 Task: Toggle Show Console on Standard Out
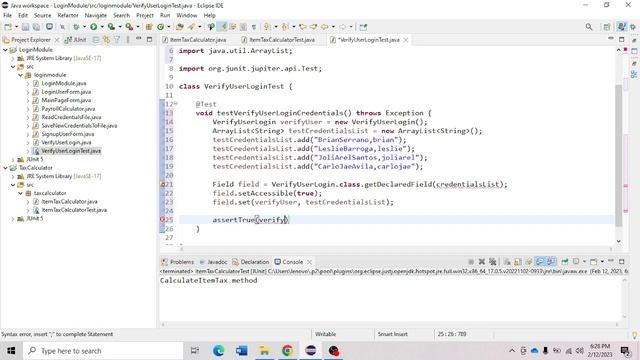coord(540,262)
